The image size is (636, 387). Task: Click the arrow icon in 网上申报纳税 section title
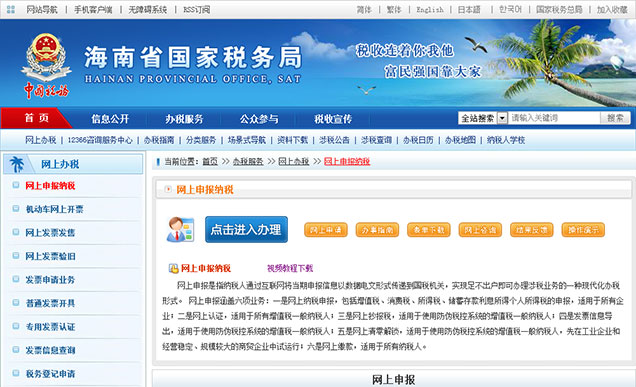pos(168,189)
